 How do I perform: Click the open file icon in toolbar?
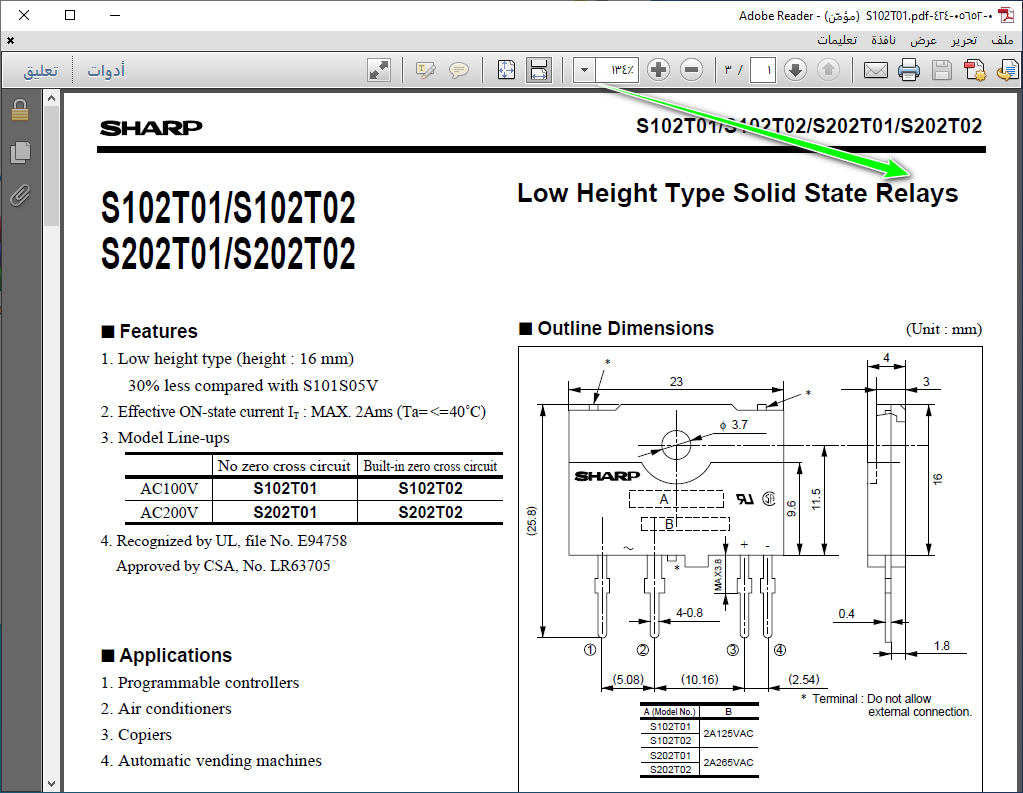[x=1007, y=70]
